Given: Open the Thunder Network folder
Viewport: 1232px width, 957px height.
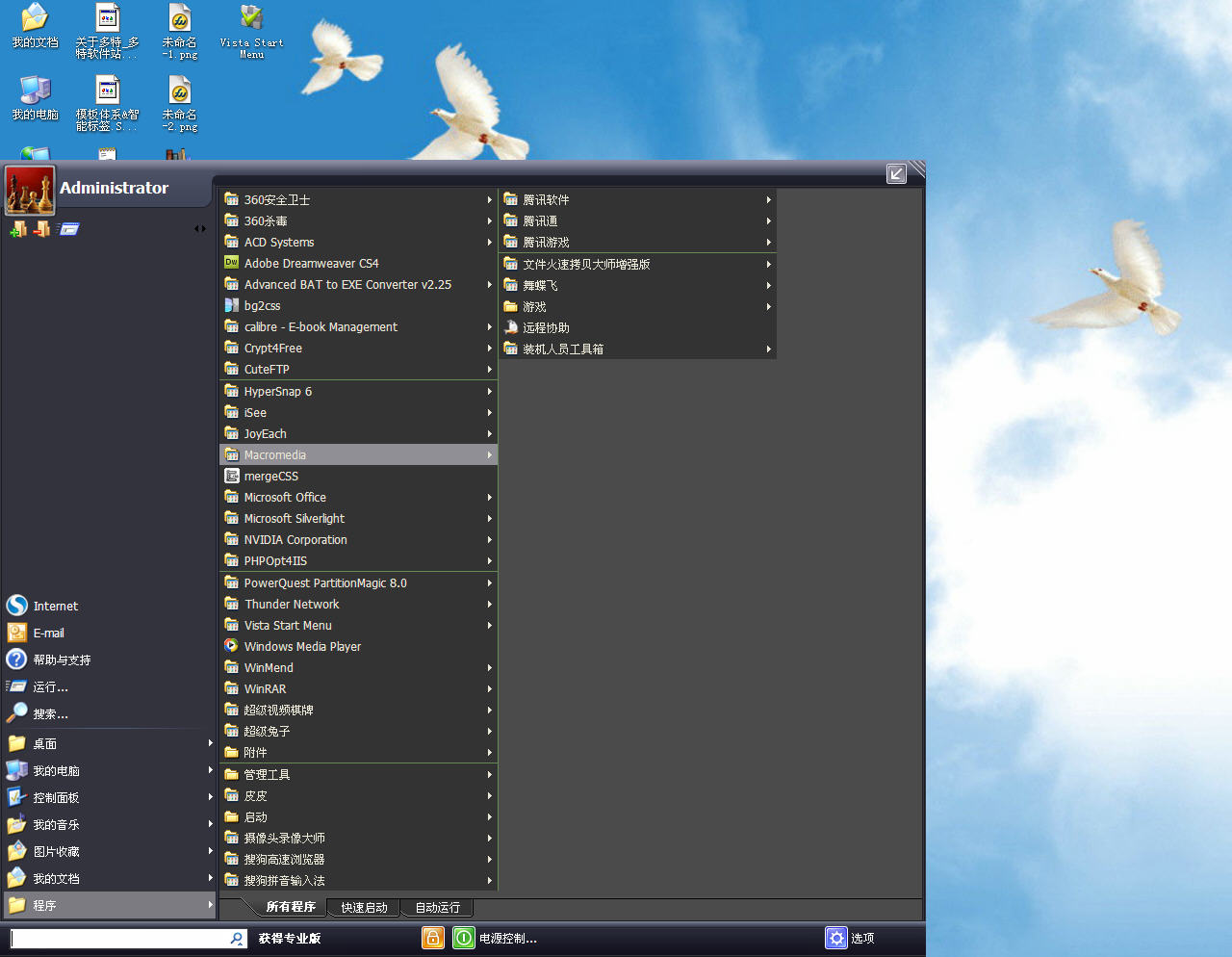Looking at the screenshot, I should [x=358, y=604].
